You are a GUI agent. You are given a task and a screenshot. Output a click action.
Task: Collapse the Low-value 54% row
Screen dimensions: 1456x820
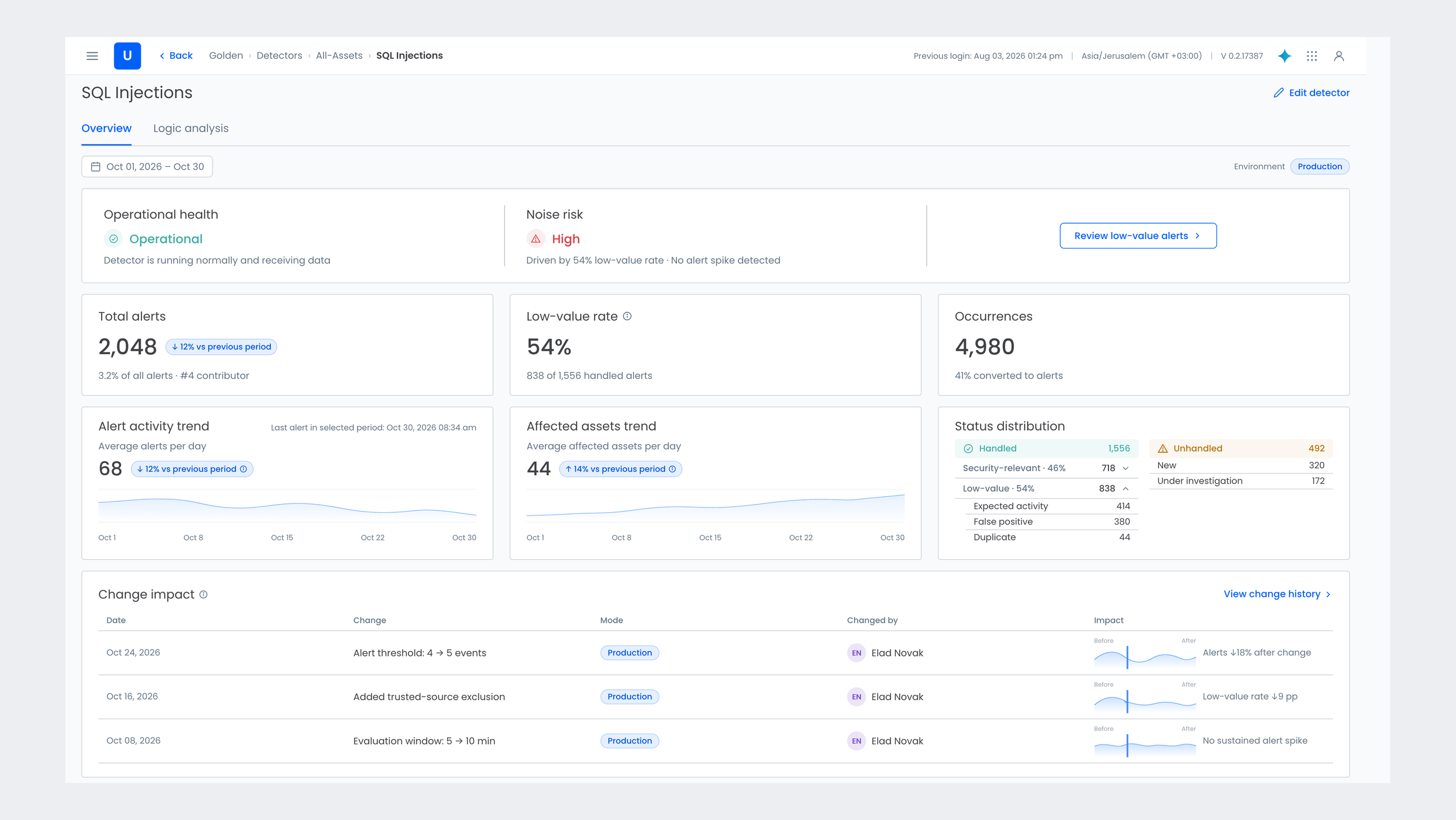pos(1046,488)
